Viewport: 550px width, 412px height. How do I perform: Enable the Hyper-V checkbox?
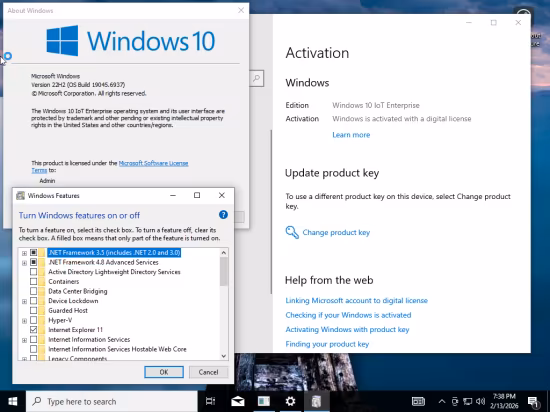click(33, 320)
